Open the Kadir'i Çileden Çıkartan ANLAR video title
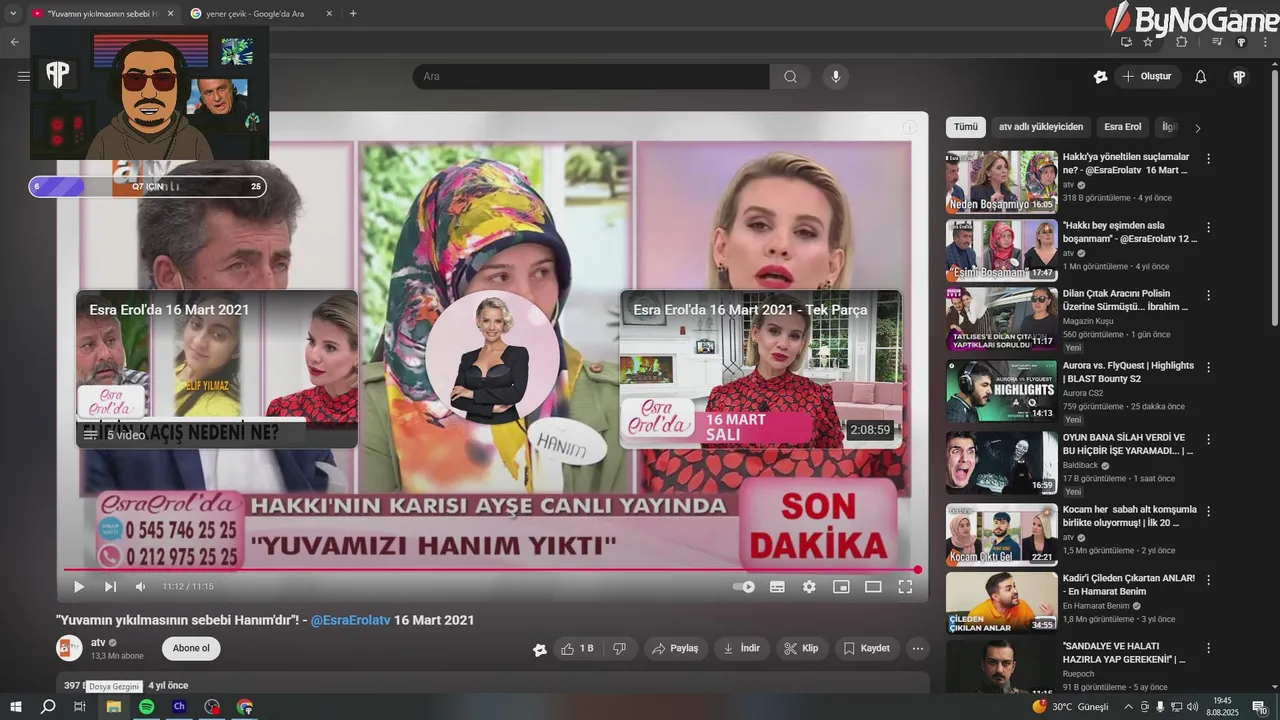Viewport: 1280px width, 720px height. pos(1128,584)
